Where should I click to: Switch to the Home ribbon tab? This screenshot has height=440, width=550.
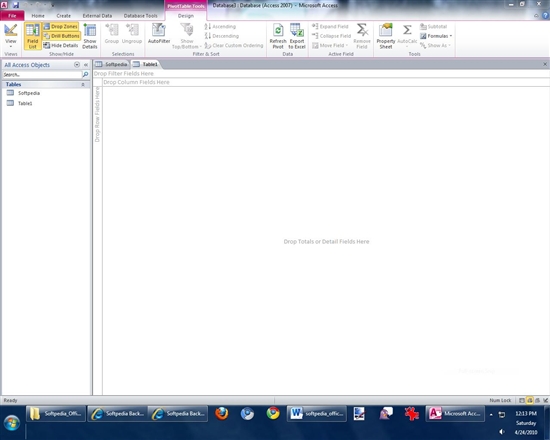point(38,16)
